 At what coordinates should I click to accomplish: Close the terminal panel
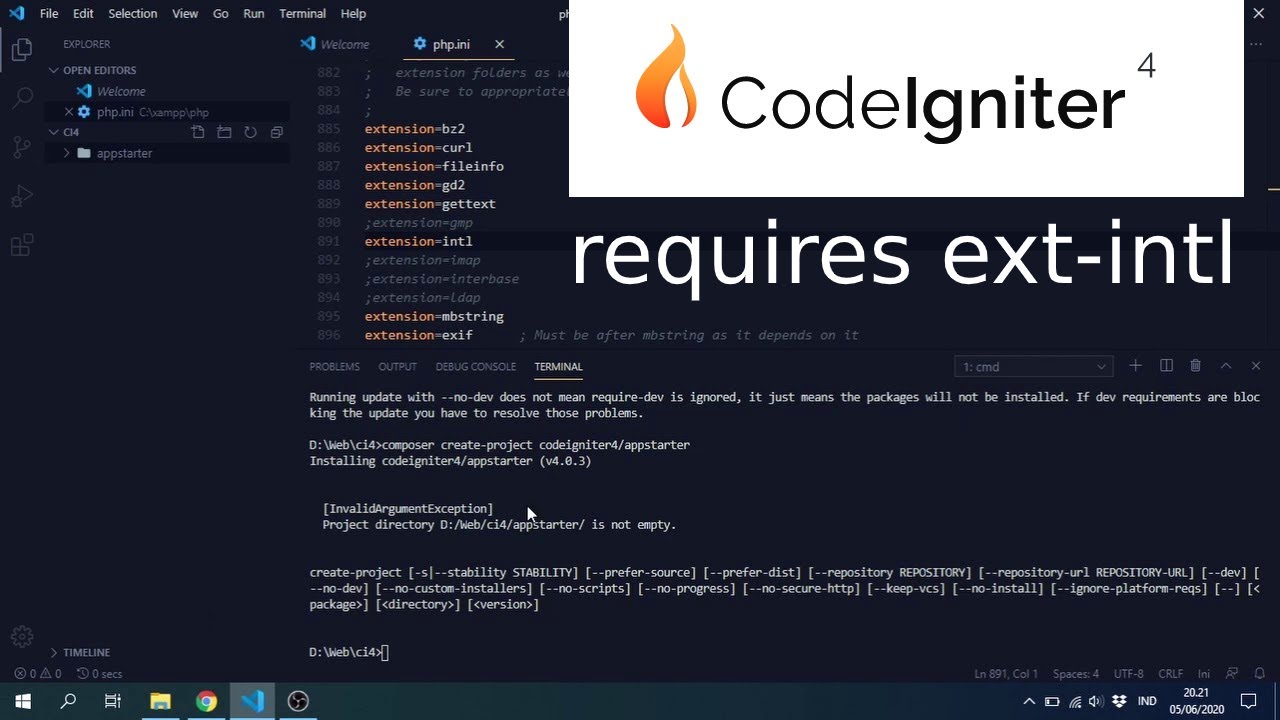pyautogui.click(x=1256, y=366)
